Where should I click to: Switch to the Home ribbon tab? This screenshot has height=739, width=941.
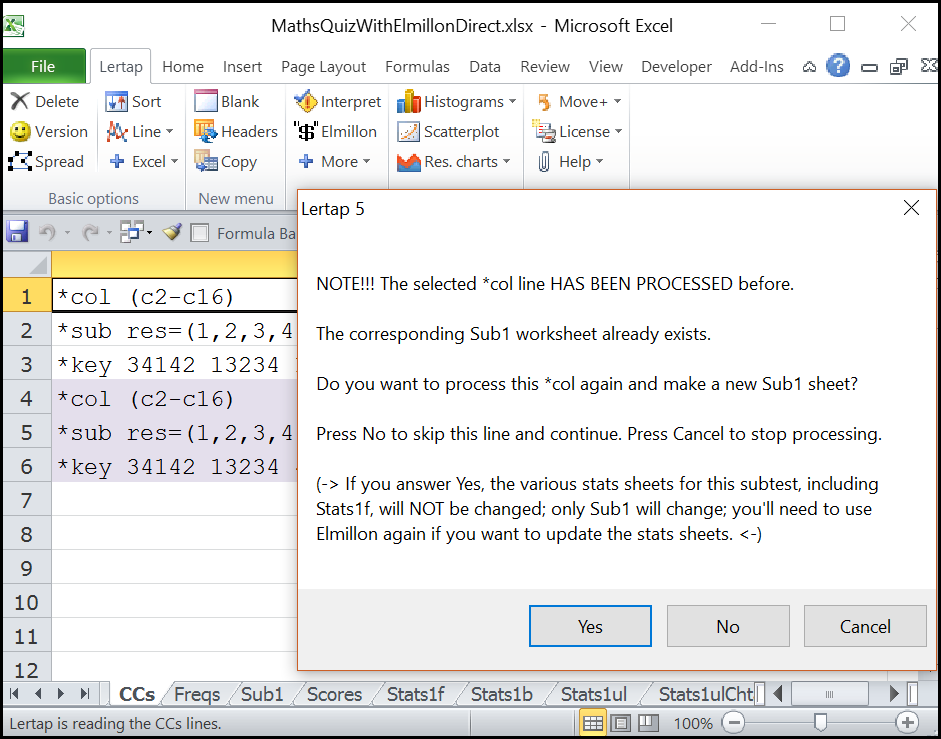click(x=183, y=67)
